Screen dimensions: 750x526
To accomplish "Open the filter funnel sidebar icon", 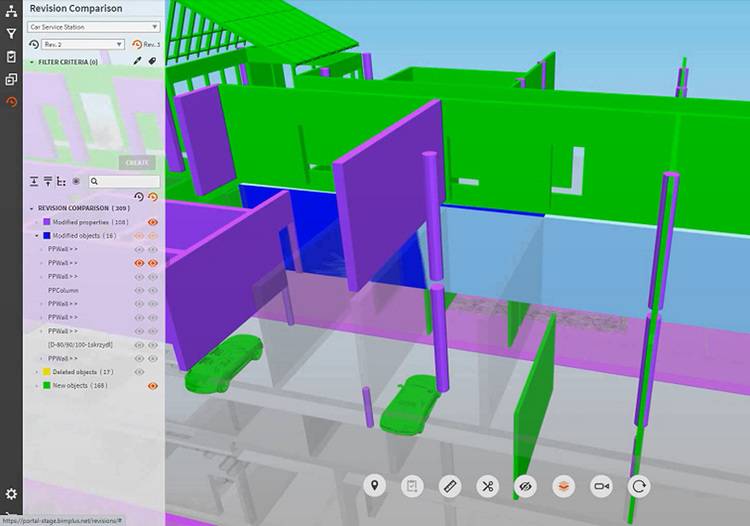I will pyautogui.click(x=11, y=35).
